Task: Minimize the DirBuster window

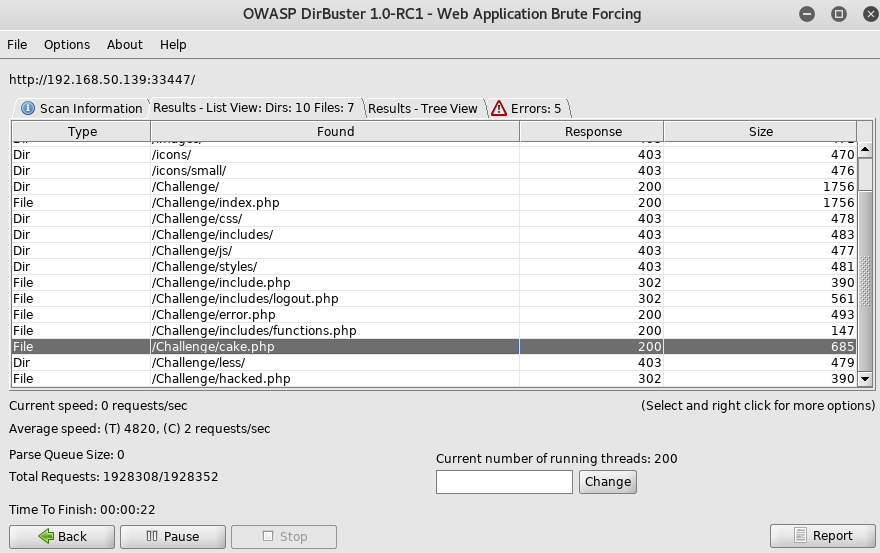Action: [x=807, y=14]
